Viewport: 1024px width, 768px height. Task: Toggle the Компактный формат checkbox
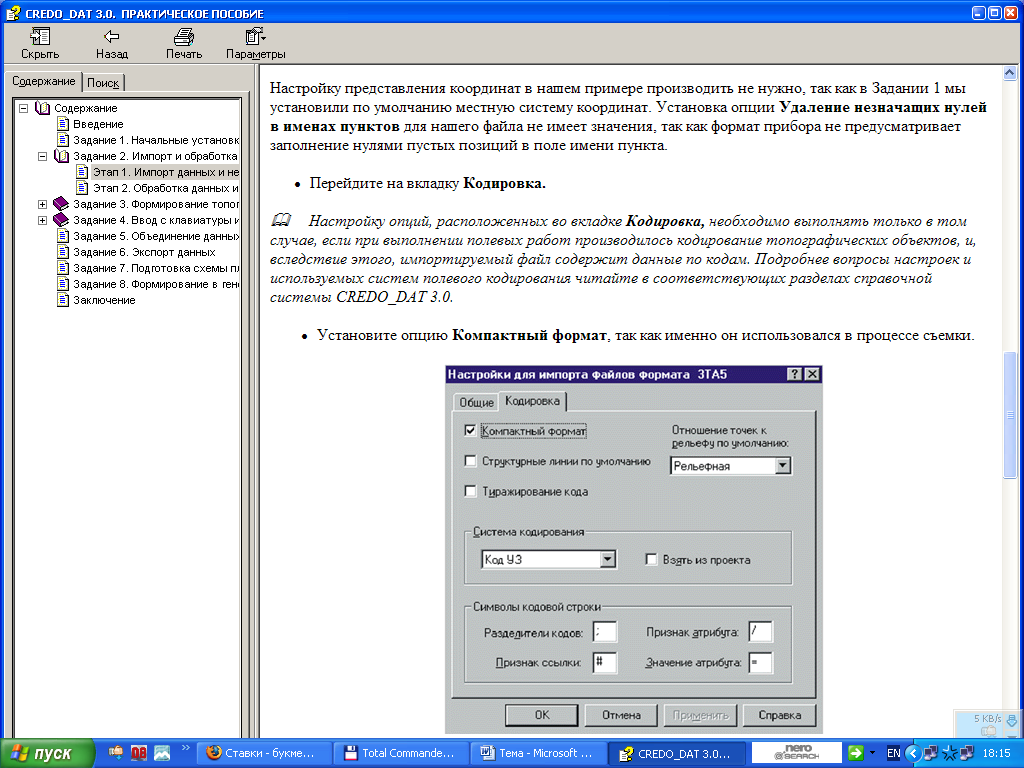470,431
